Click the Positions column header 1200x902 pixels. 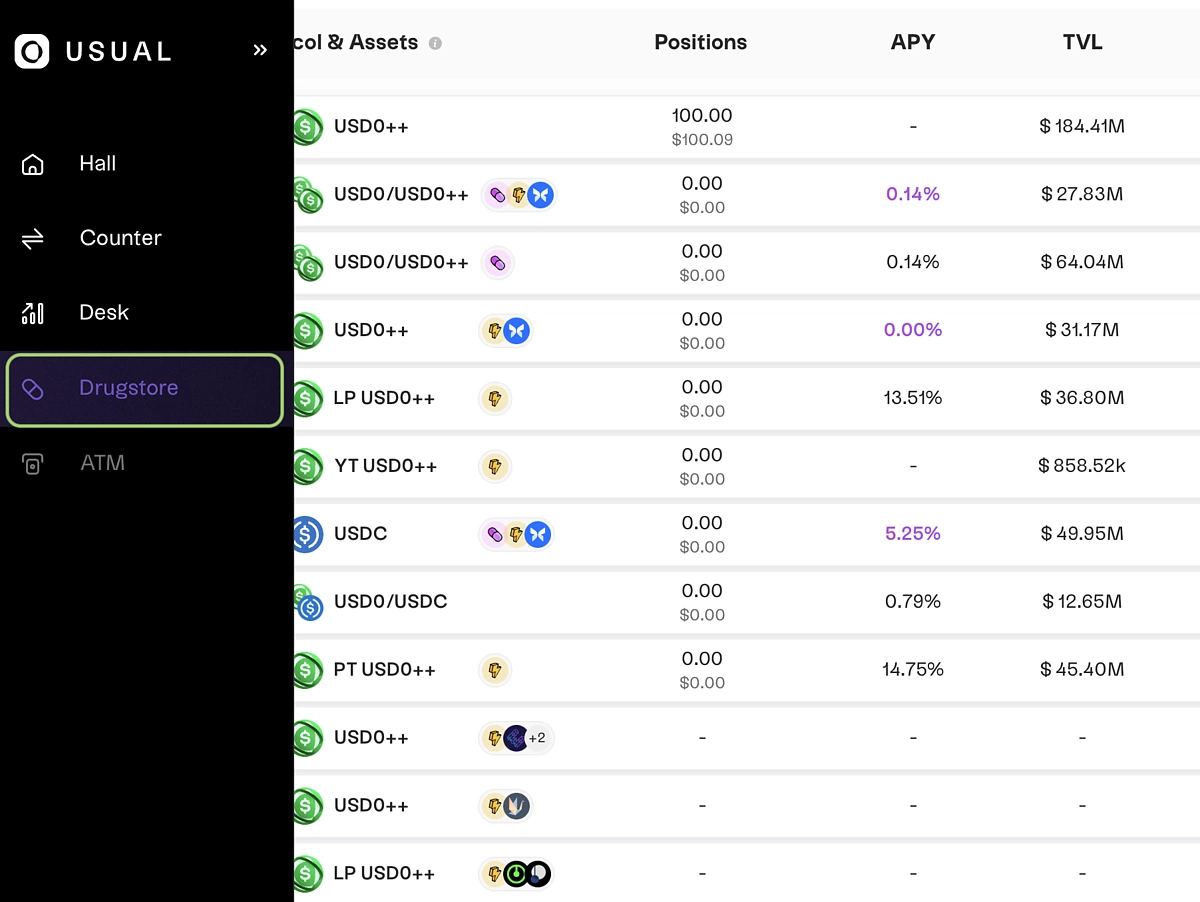[x=701, y=42]
